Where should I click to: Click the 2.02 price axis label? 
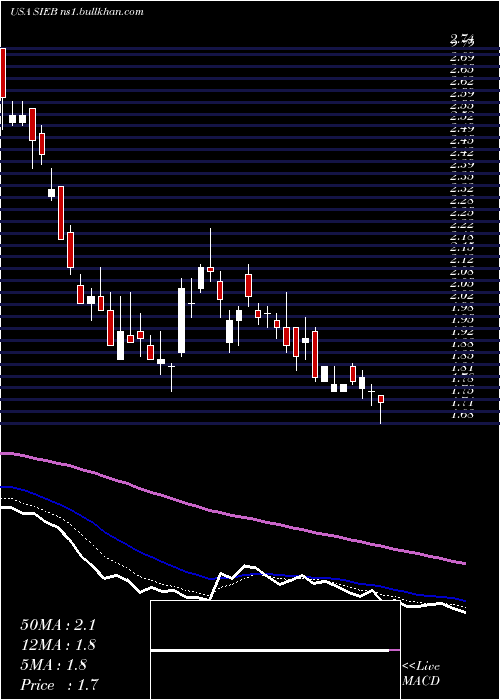tap(462, 296)
